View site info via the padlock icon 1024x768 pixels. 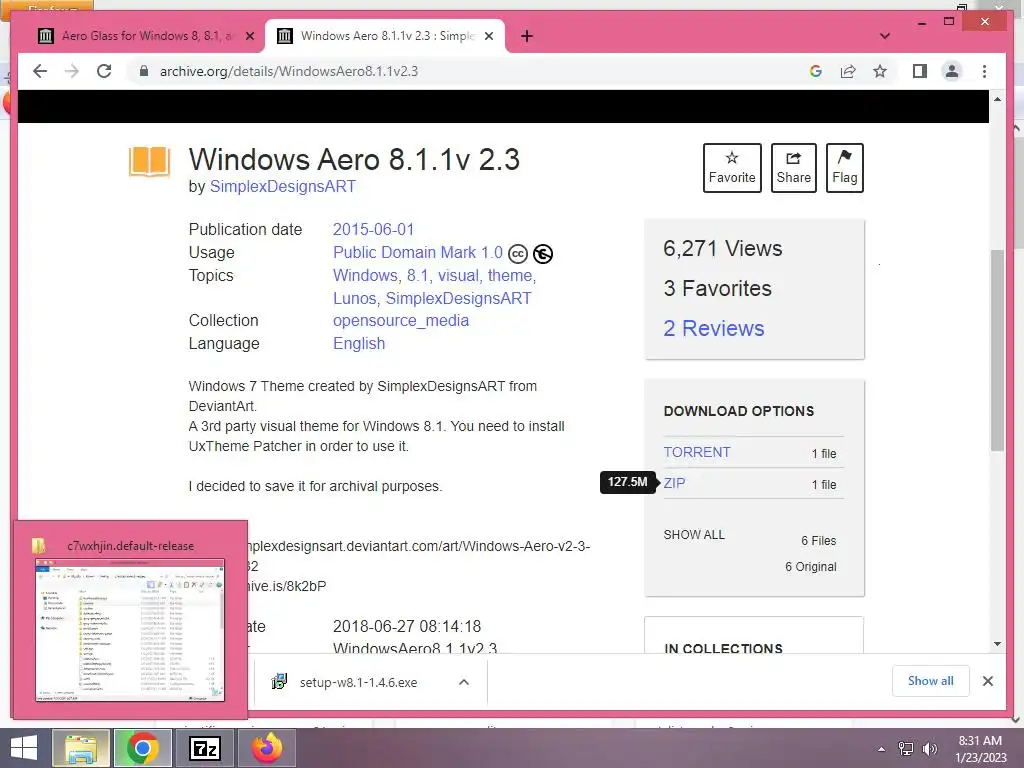click(x=144, y=71)
